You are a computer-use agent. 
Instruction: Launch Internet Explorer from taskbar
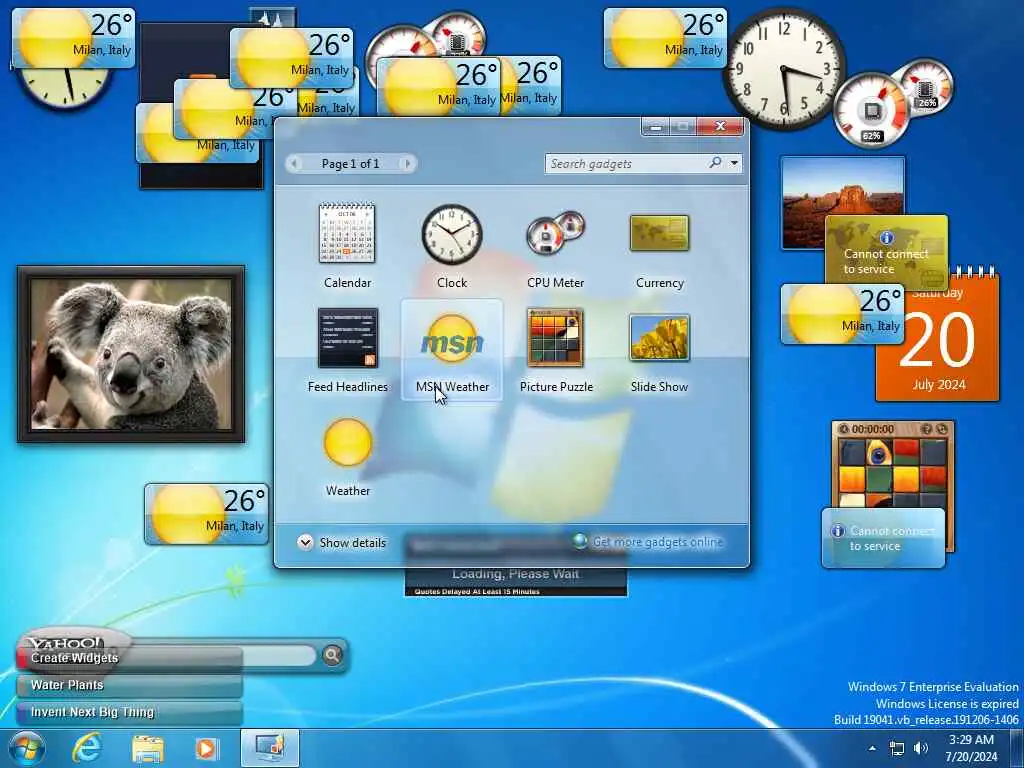point(87,748)
